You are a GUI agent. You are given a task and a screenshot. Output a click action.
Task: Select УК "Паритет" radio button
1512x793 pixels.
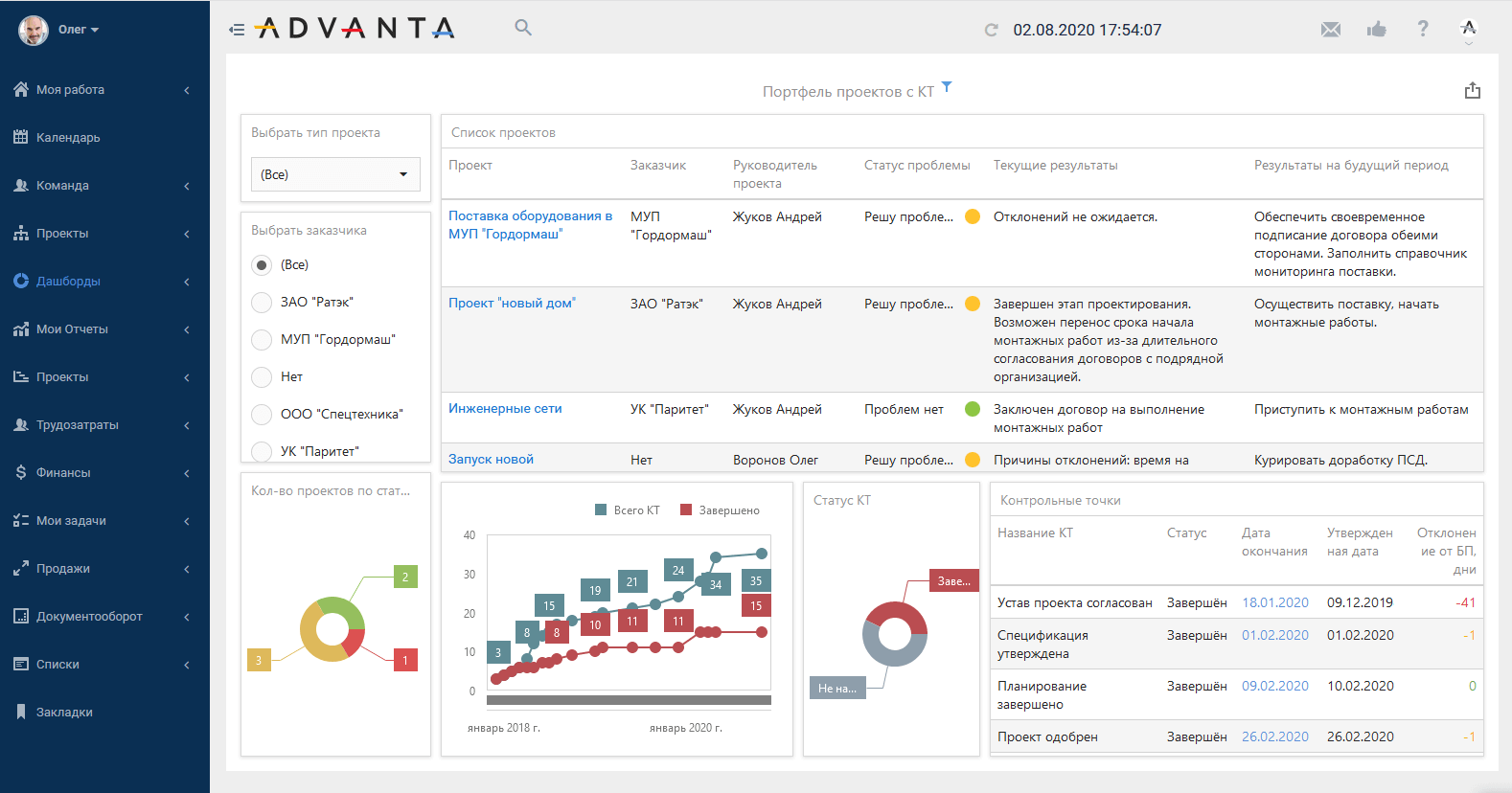262,451
